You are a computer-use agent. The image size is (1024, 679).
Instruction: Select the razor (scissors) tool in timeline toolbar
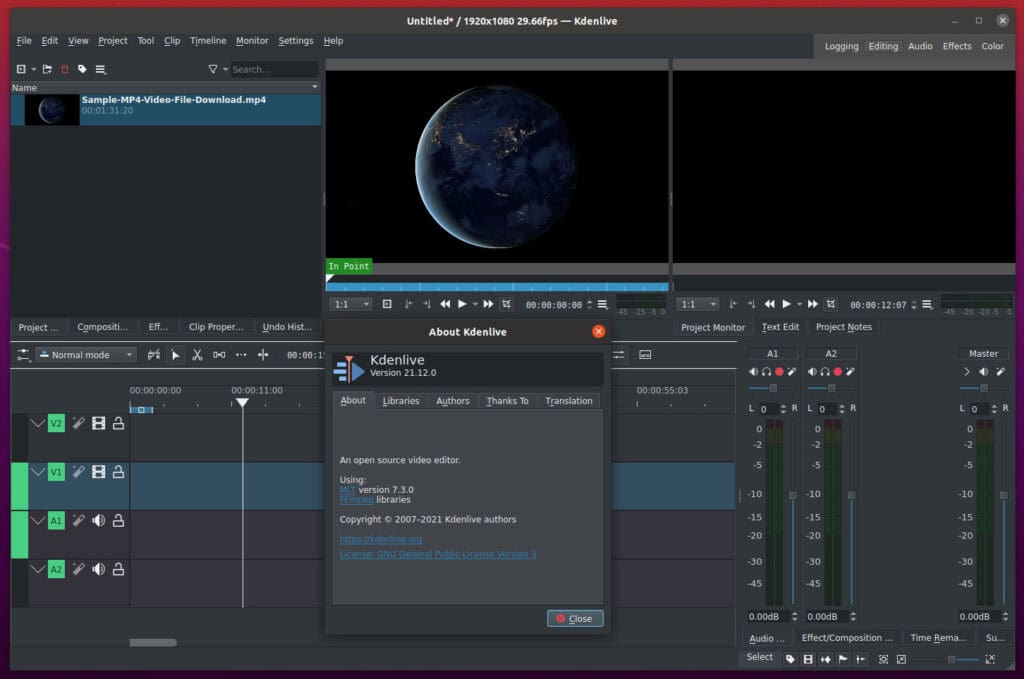197,355
